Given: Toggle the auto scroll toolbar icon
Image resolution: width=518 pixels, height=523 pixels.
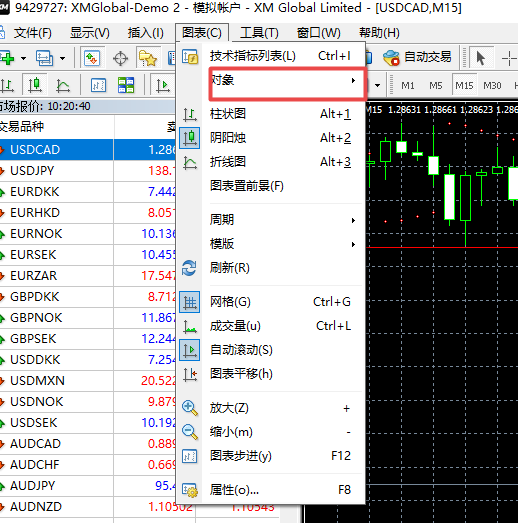Looking at the screenshot, I should point(162,85).
